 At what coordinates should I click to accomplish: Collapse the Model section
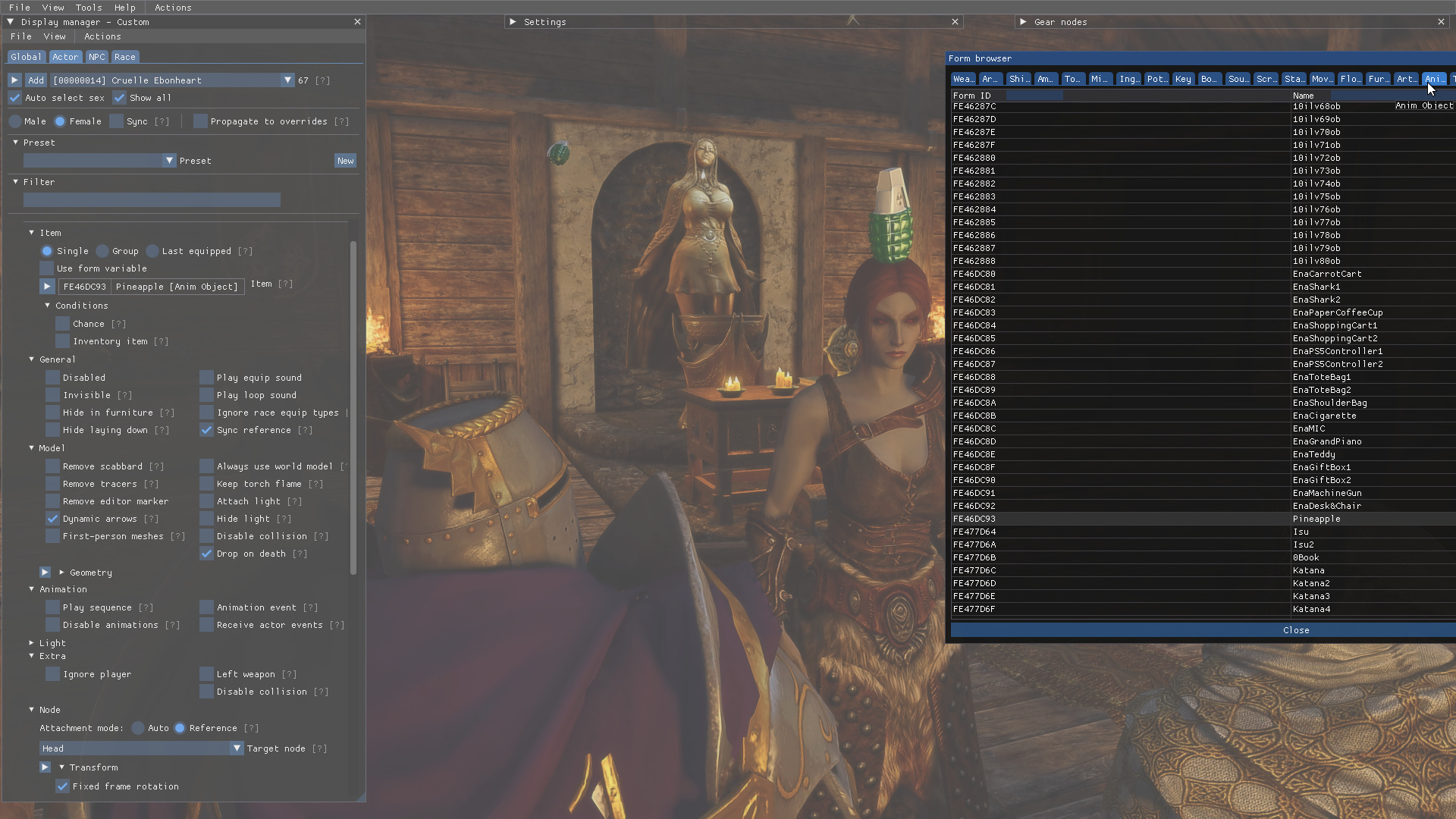(x=31, y=448)
